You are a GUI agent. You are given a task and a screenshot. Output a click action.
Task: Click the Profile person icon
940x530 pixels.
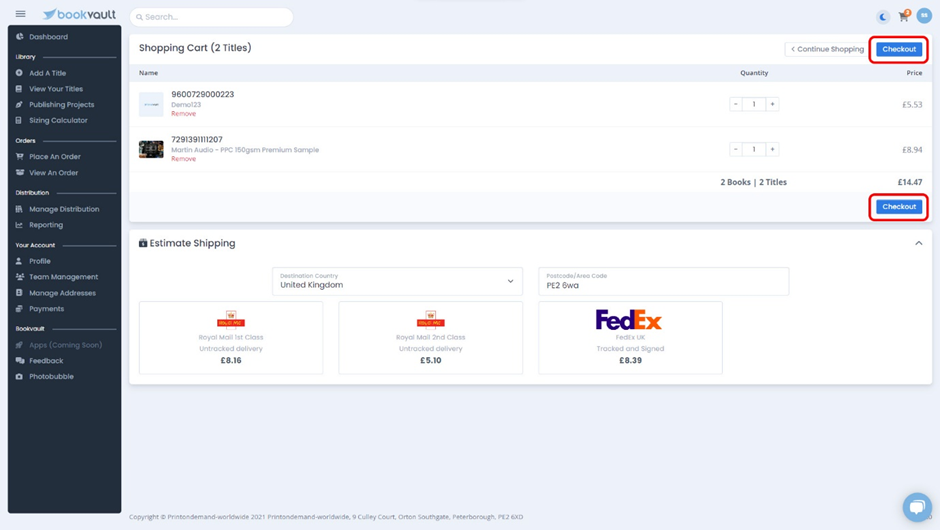point(19,261)
